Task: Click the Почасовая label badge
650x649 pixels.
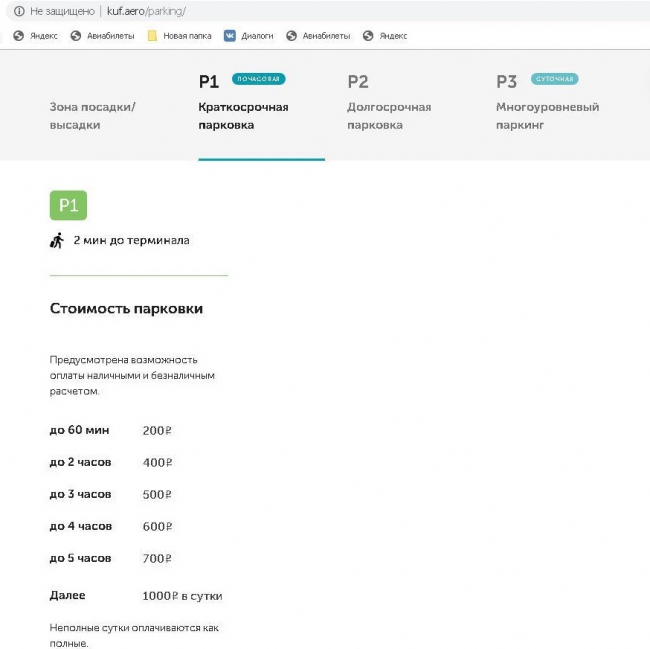Action: point(258,79)
